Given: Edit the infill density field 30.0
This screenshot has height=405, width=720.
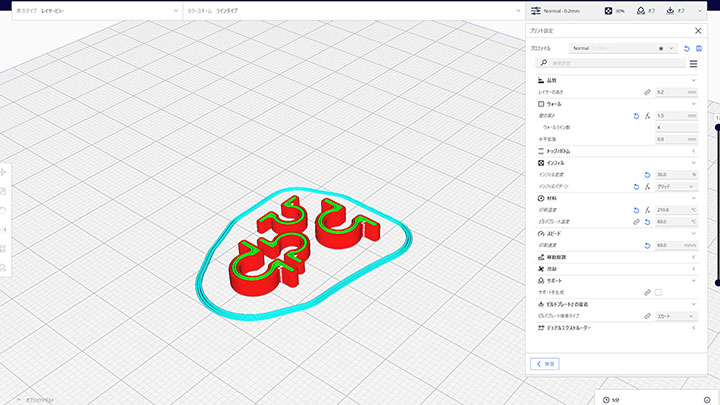Looking at the screenshot, I should click(676, 174).
